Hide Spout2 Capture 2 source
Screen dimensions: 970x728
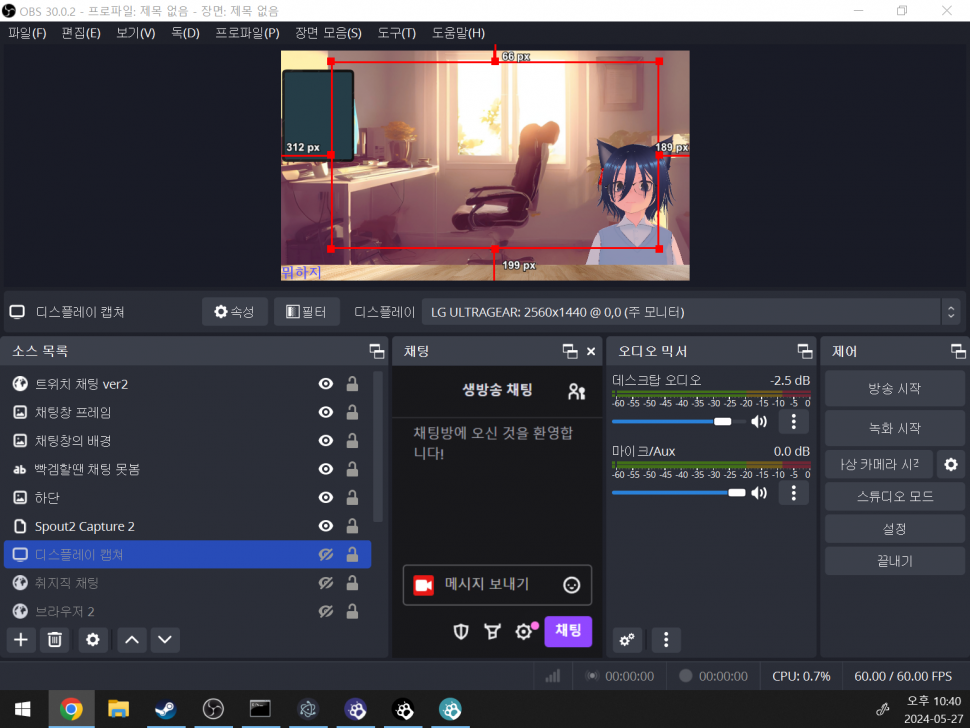325,526
